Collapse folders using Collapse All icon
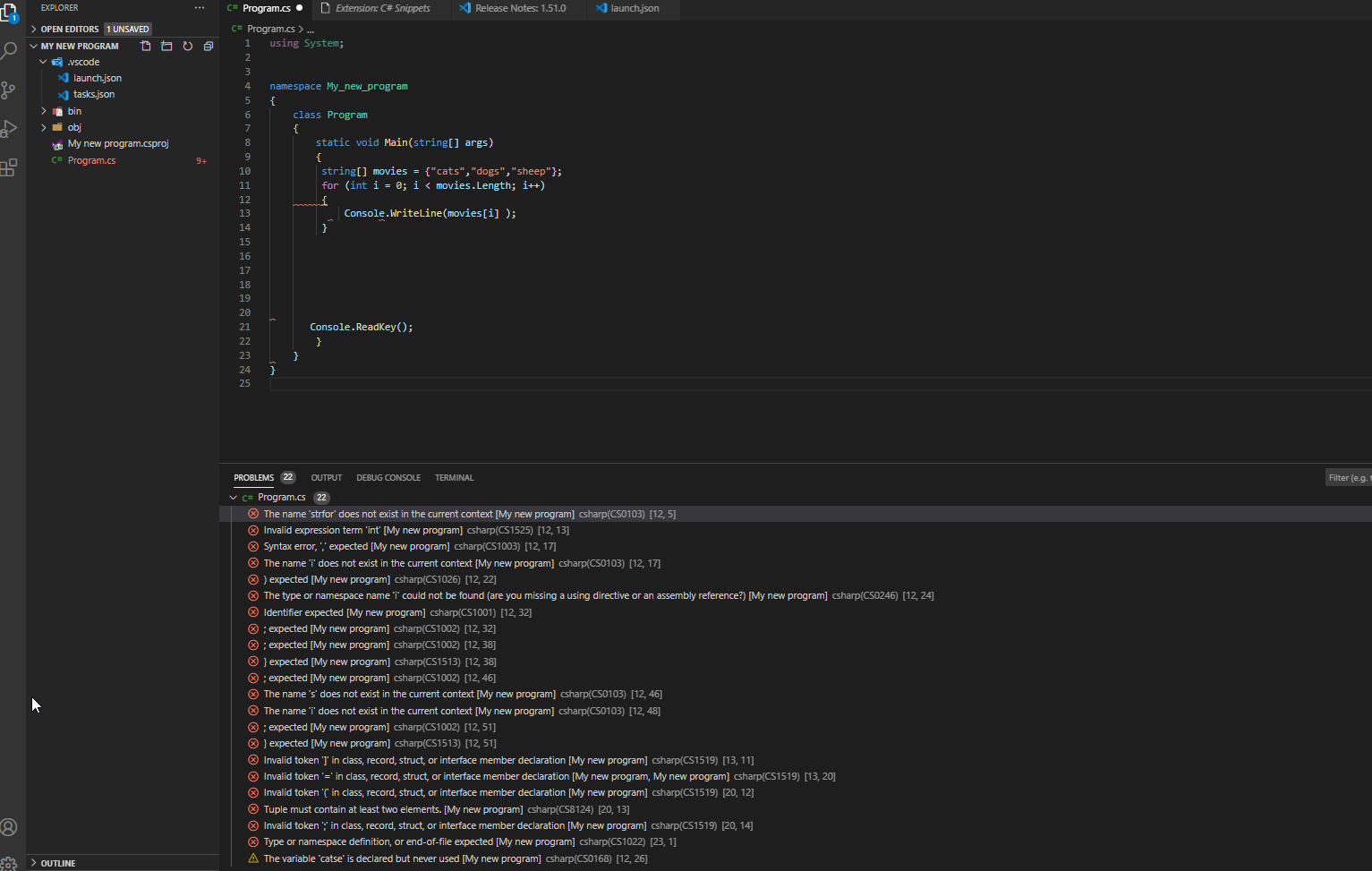The width and height of the screenshot is (1372, 871). (x=208, y=46)
